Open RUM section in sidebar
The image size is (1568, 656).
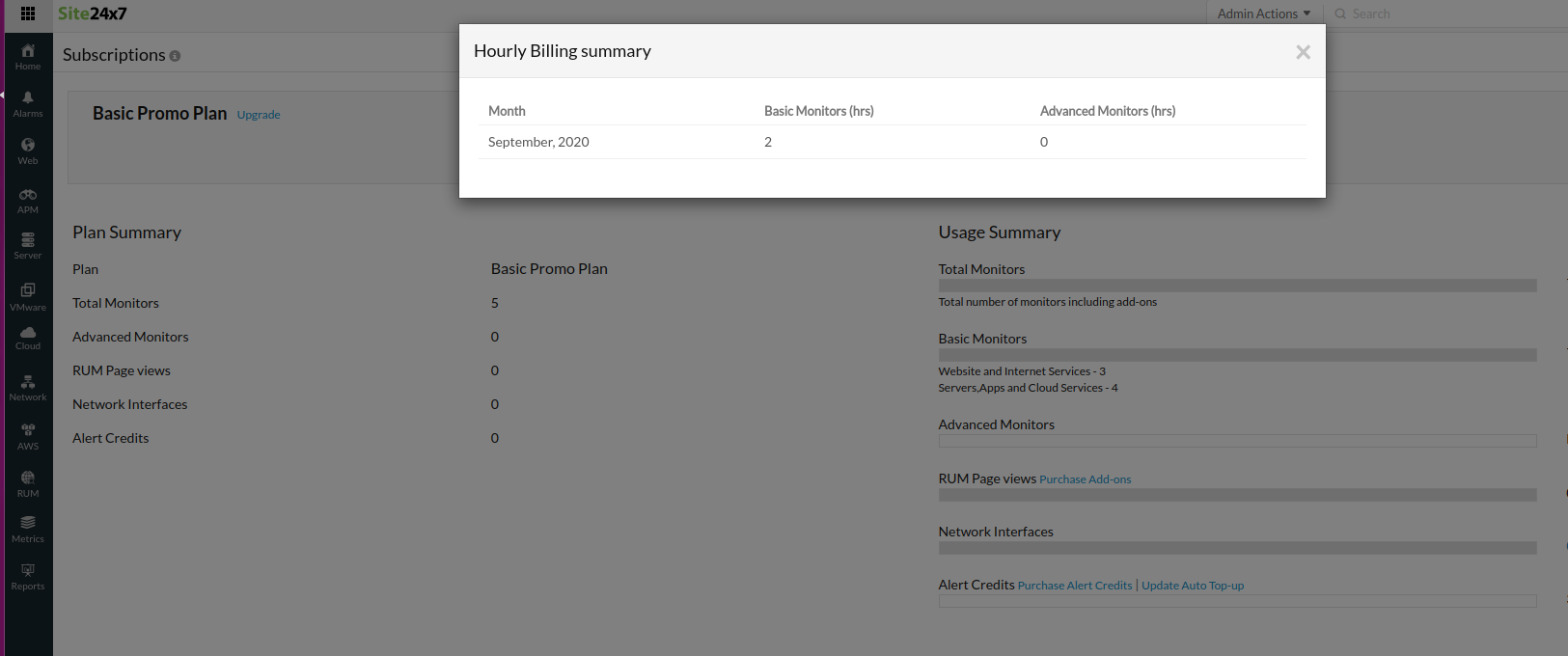pos(28,484)
